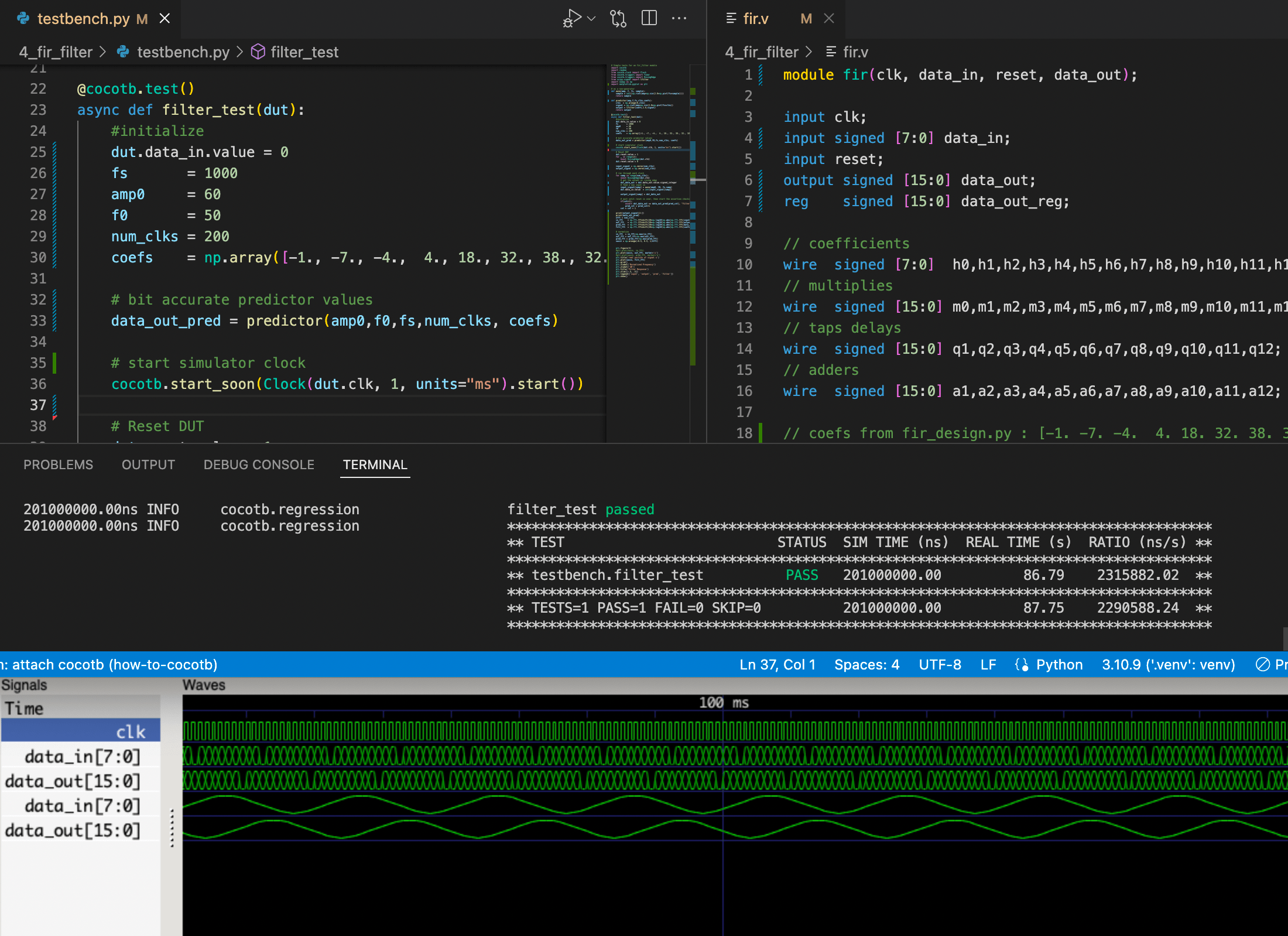Viewport: 1288px width, 936px height.
Task: Switch to the DEBUG CONSOLE tab
Action: 259,464
